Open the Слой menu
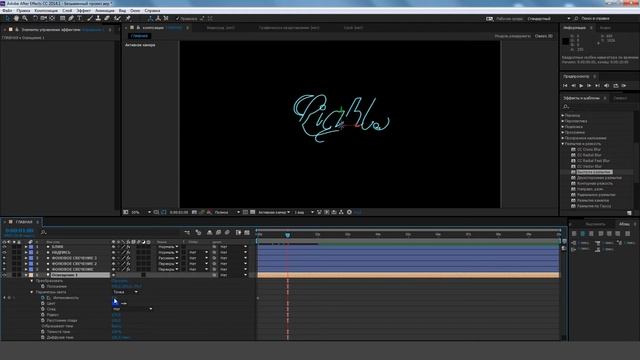Viewport: 640px width, 360px height. click(x=67, y=11)
